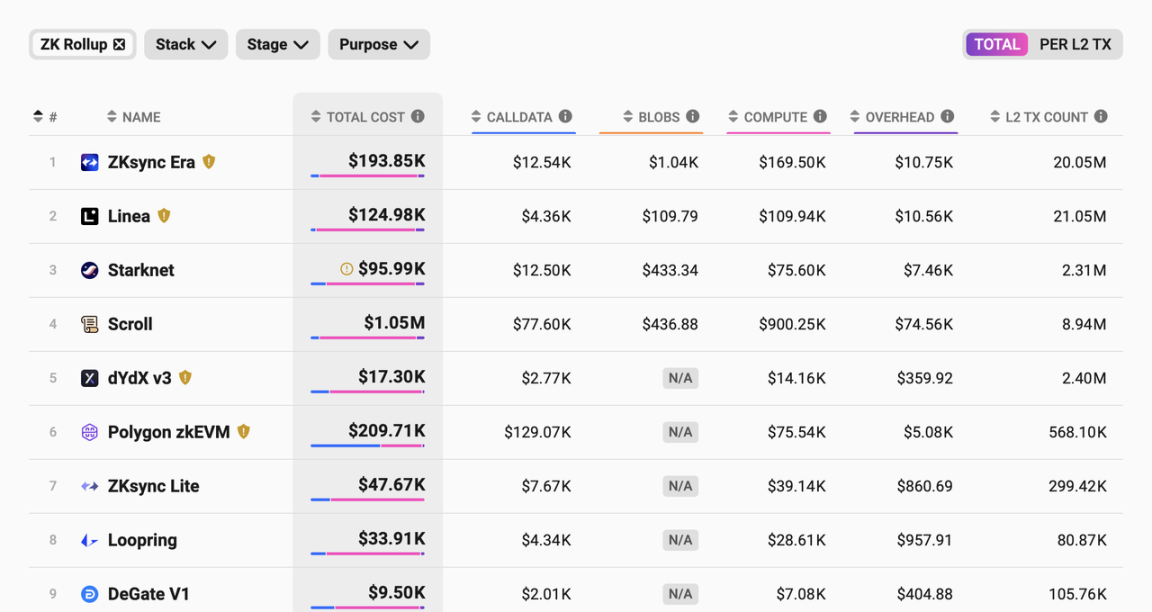Click the dYdX v3 logo icon

point(90,378)
